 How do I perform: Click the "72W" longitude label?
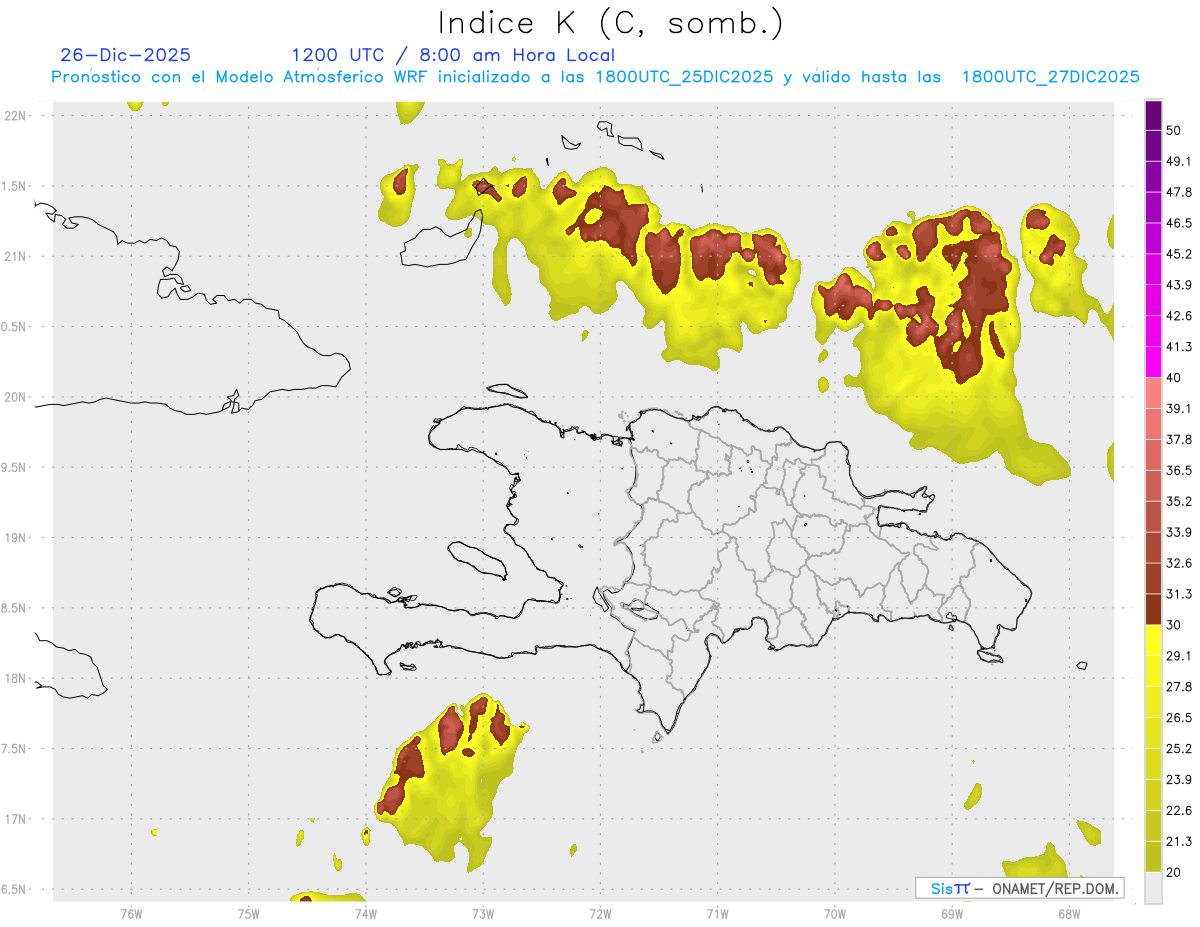pos(600,914)
